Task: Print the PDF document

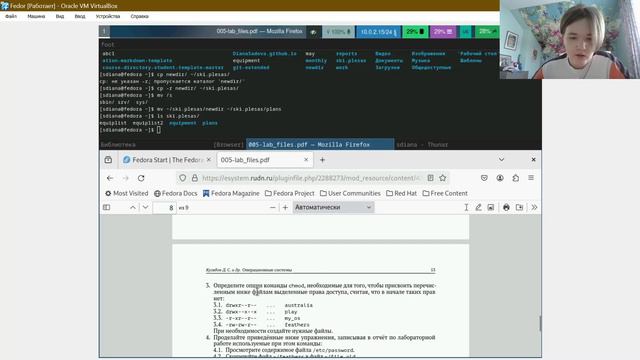Action: click(x=506, y=207)
